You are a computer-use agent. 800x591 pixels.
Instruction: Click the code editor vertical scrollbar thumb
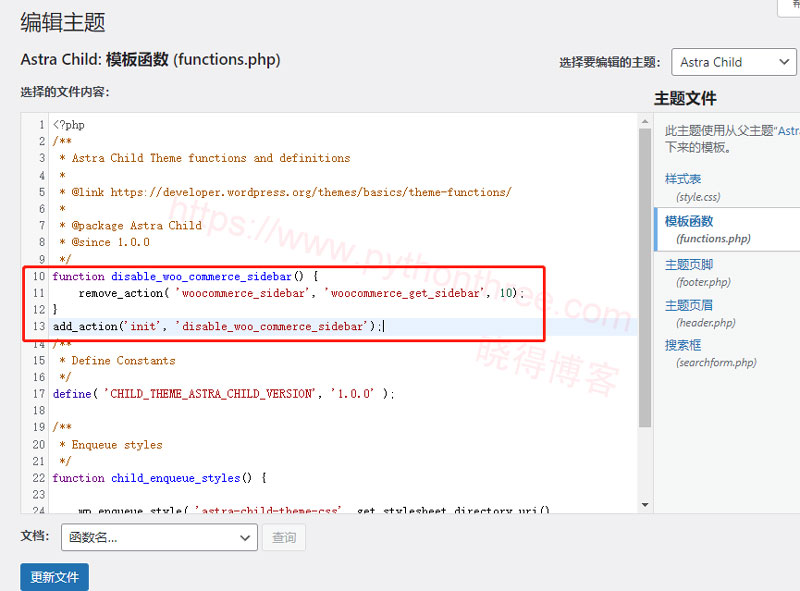tap(645, 278)
